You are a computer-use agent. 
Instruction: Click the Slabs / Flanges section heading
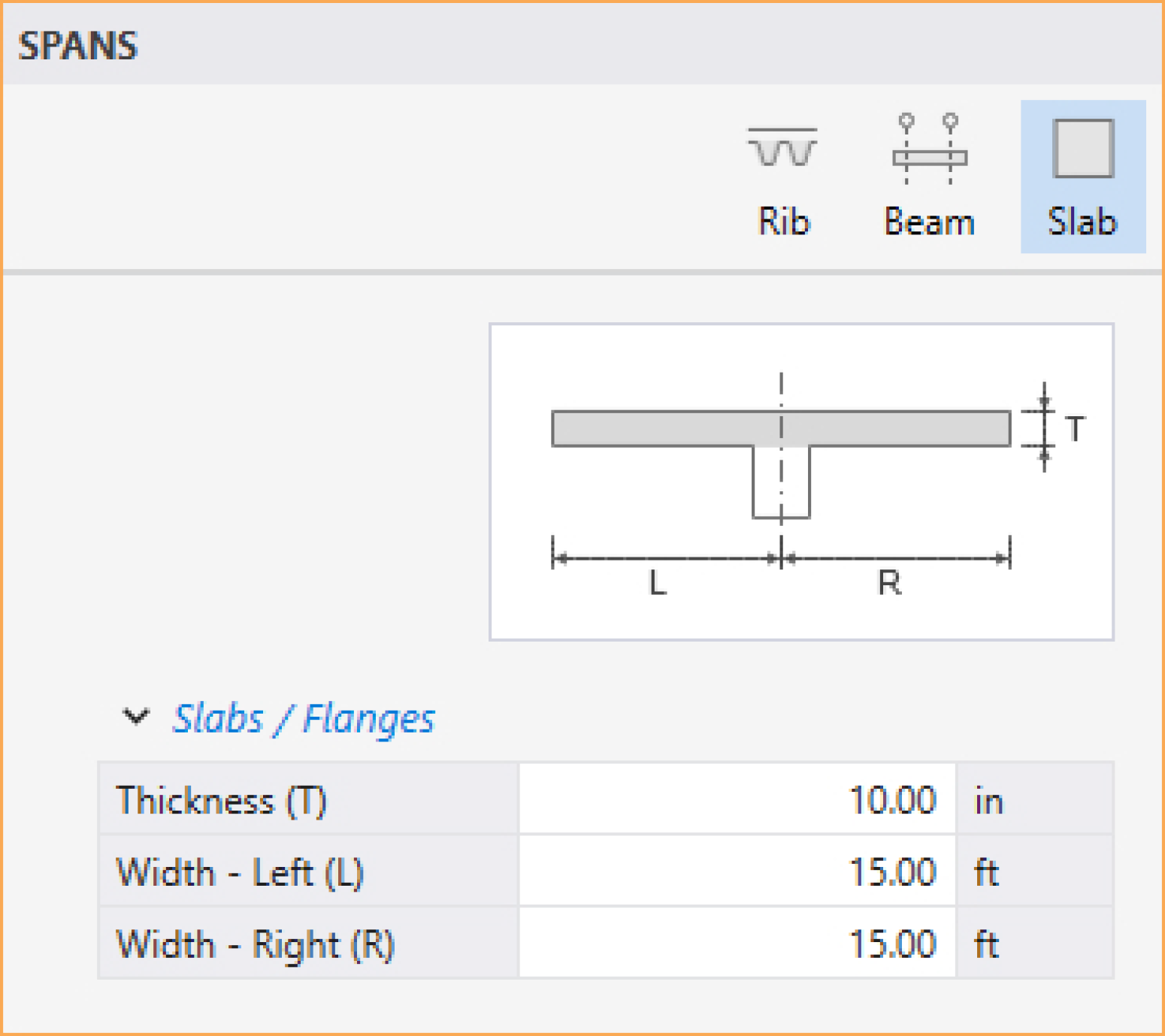click(x=304, y=719)
